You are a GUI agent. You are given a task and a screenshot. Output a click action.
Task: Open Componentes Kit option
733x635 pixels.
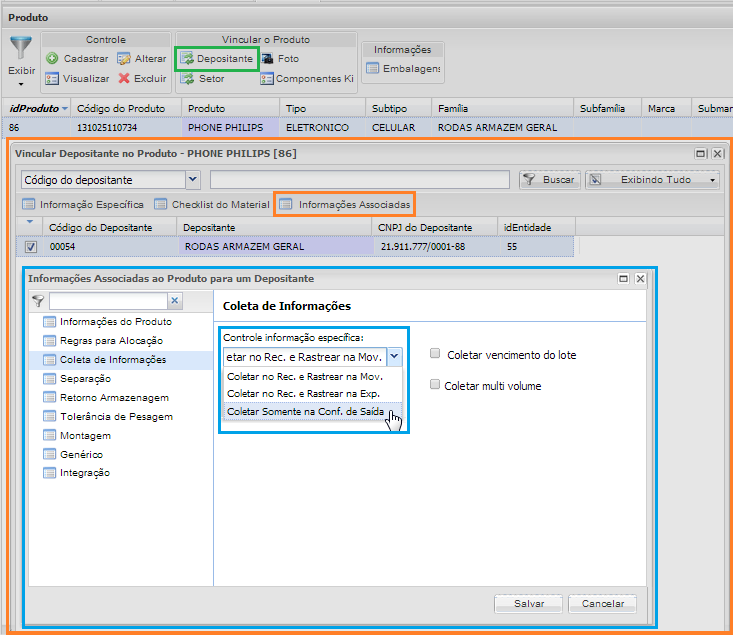point(308,79)
